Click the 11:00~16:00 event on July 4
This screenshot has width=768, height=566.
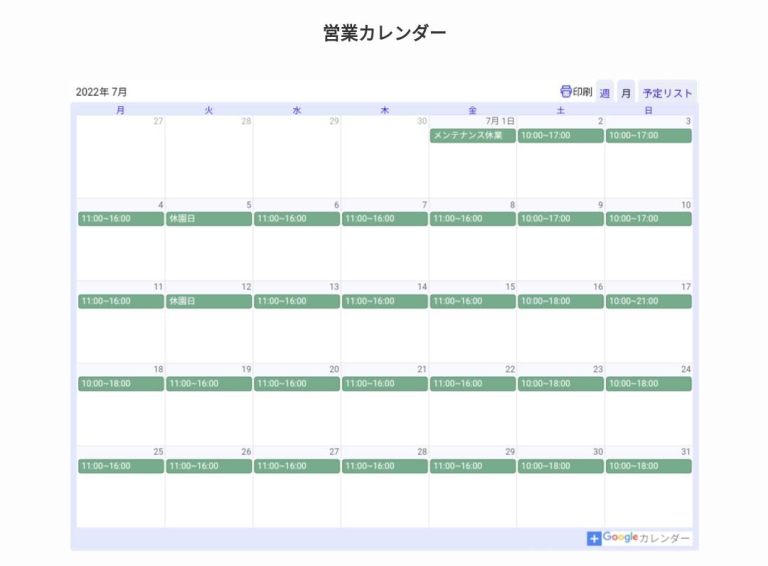click(x=120, y=218)
